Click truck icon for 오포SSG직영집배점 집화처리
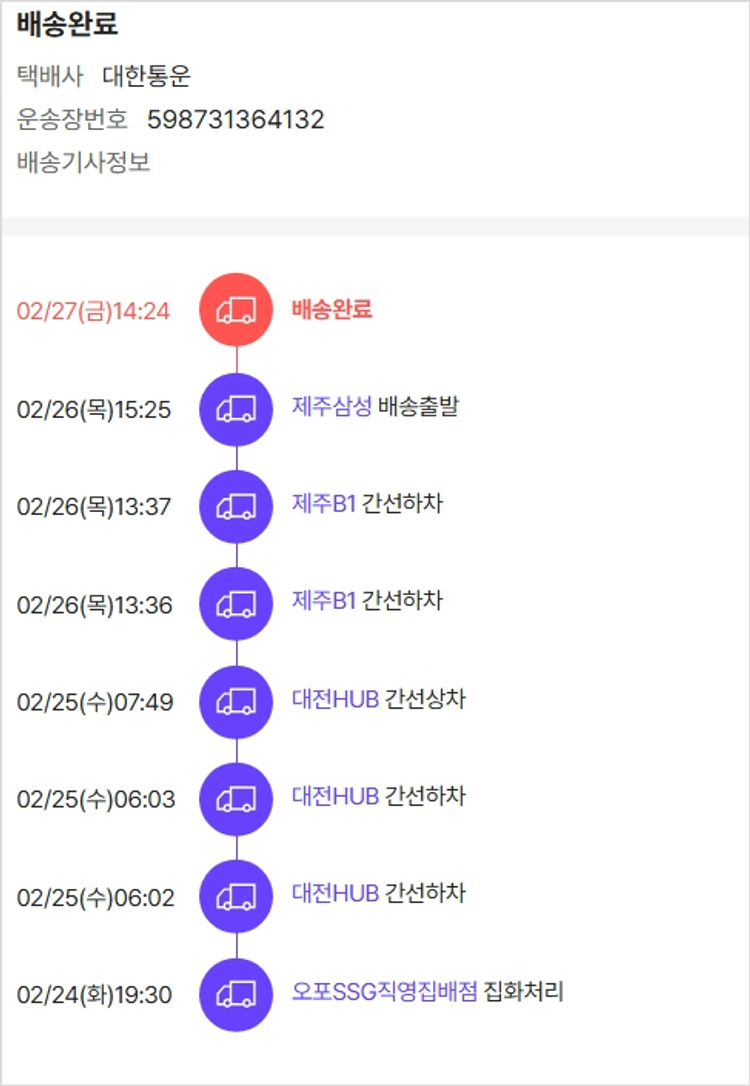Viewport: 750px width, 1086px height. 236,994
